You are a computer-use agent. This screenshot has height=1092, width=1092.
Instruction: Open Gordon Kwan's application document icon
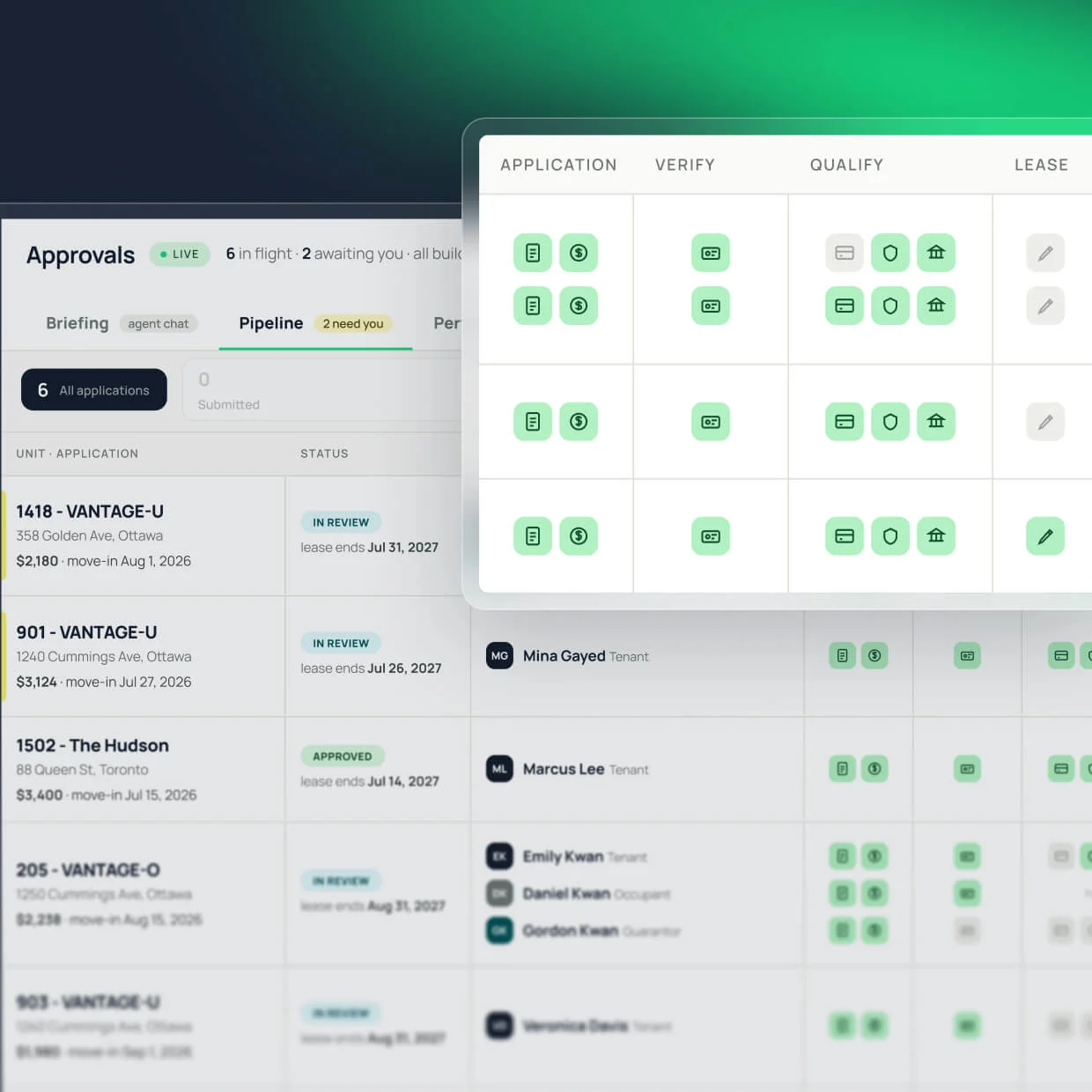point(843,930)
